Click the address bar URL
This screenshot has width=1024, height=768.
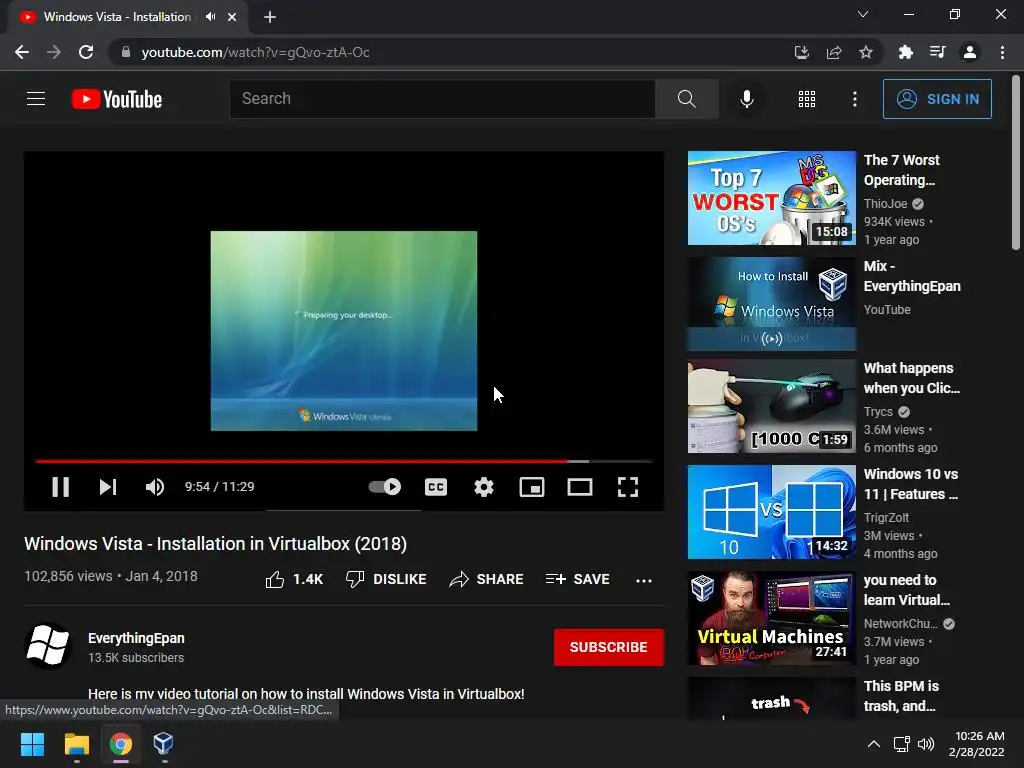255,52
